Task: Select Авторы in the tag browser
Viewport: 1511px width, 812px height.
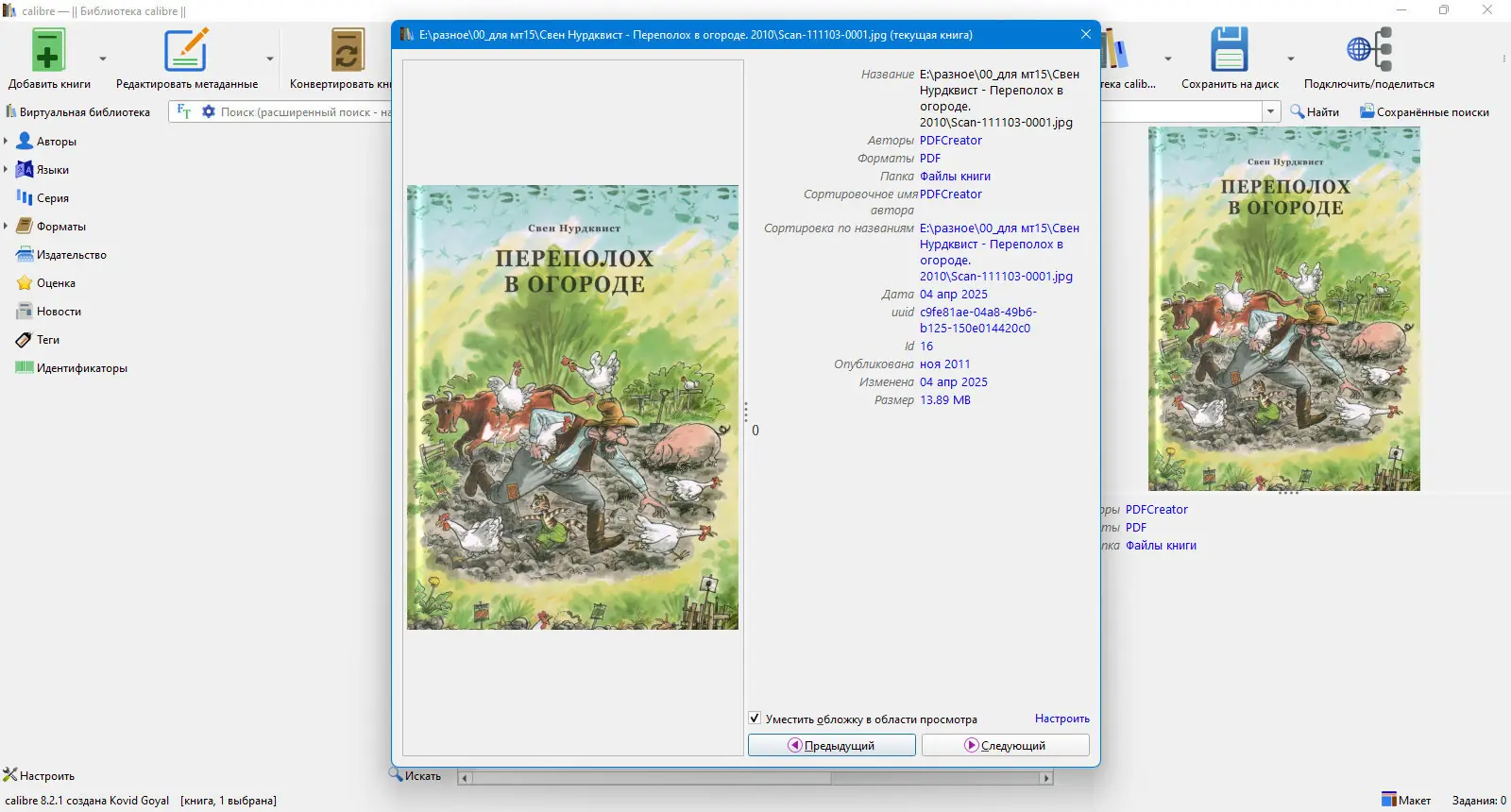Action: pos(57,142)
